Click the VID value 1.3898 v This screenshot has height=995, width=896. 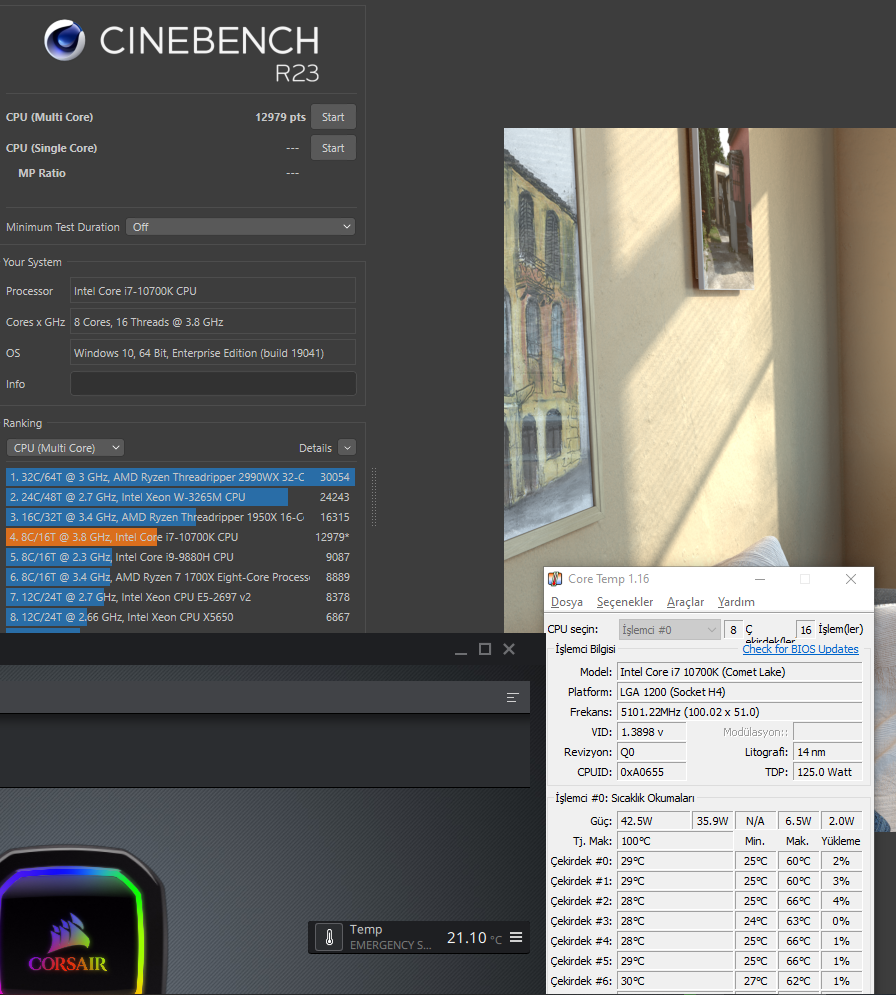coord(651,732)
